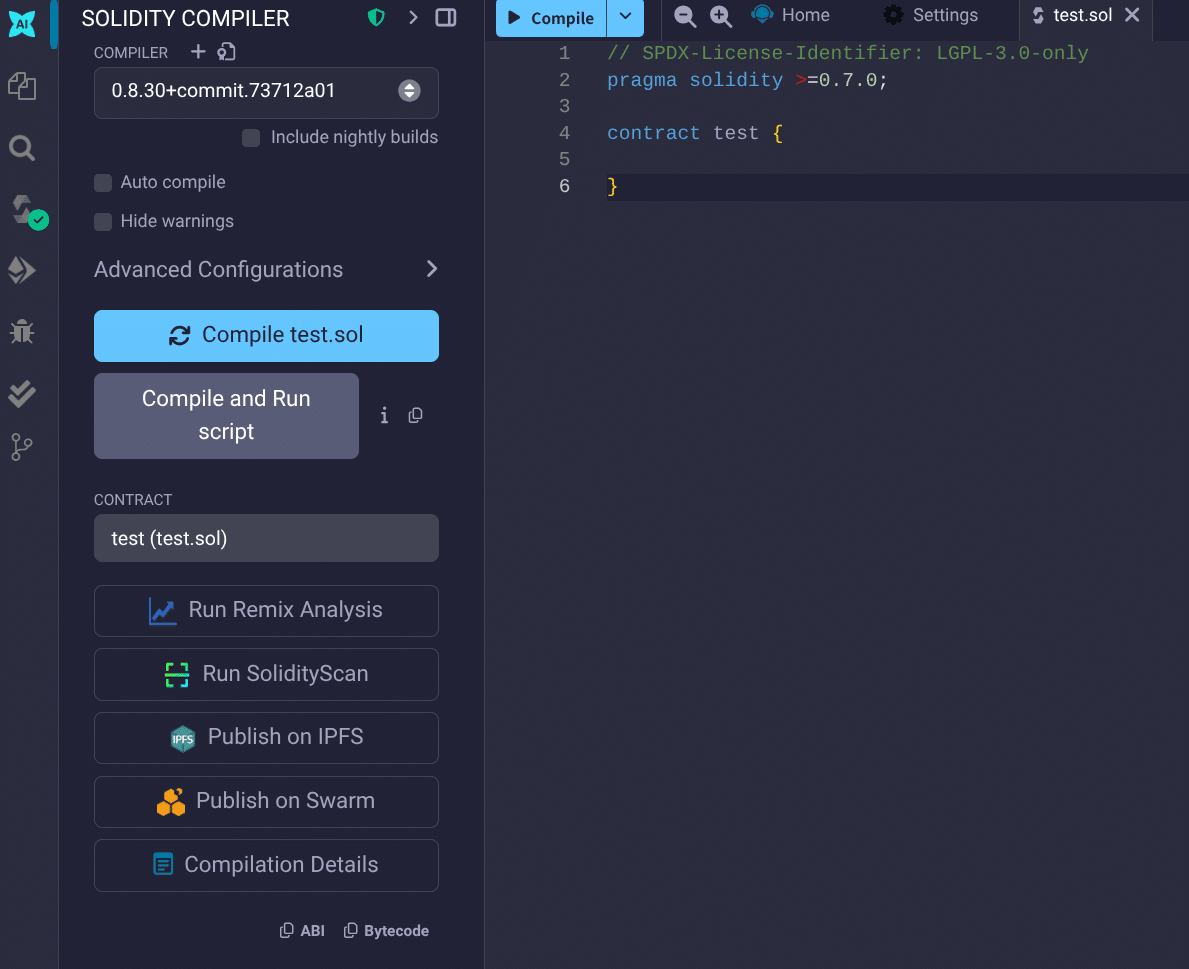This screenshot has width=1189, height=969.
Task: Publish the contract on IPFS
Action: (x=266, y=738)
